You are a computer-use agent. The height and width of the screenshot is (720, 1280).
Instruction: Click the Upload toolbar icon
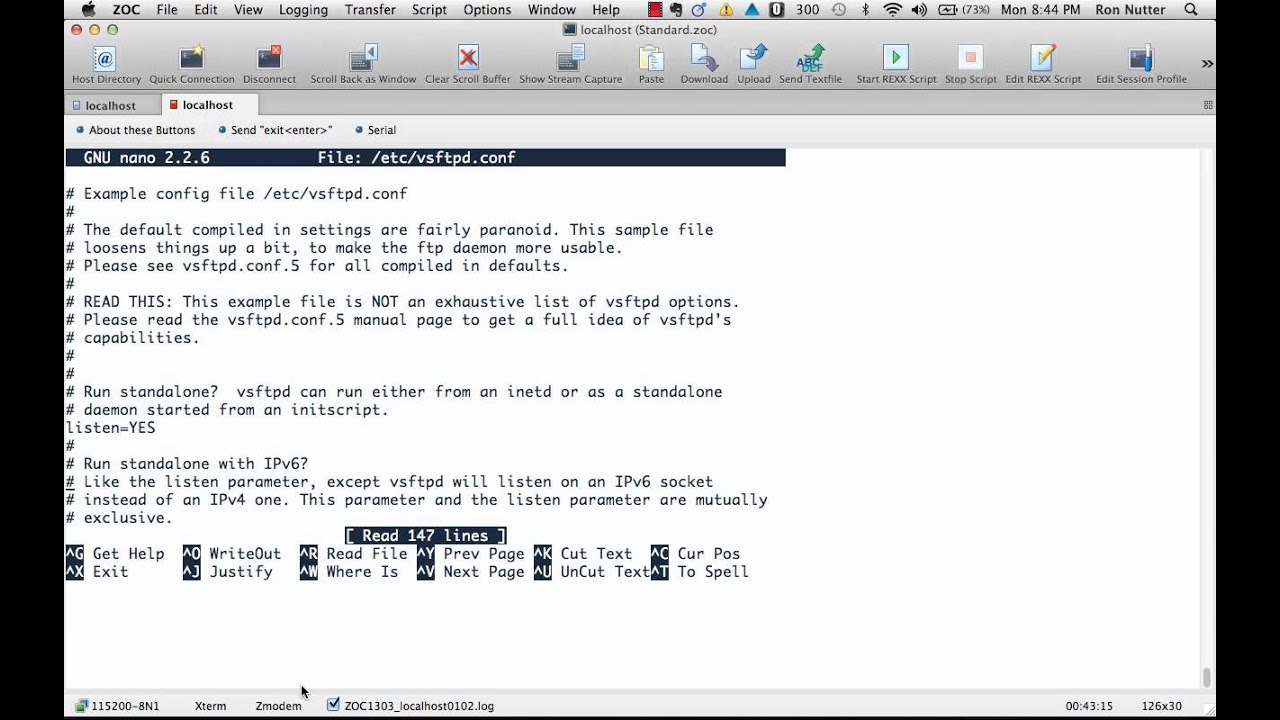tap(754, 64)
